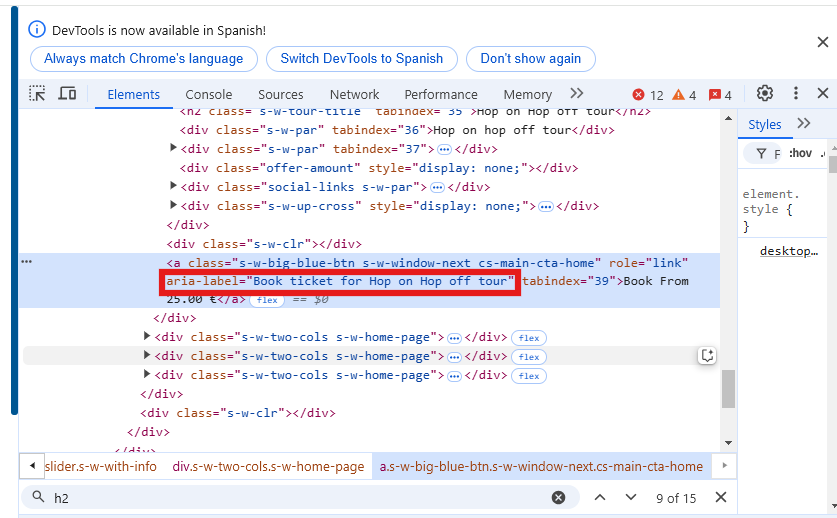
Task: Go to next search result
Action: tap(631, 498)
